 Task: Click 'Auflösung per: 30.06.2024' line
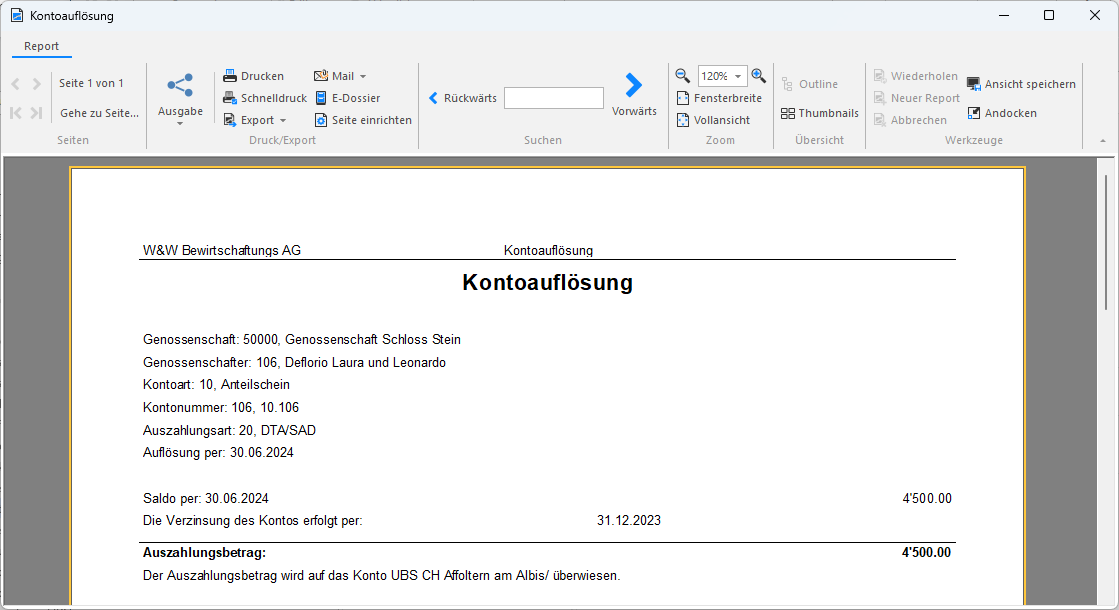tap(218, 452)
